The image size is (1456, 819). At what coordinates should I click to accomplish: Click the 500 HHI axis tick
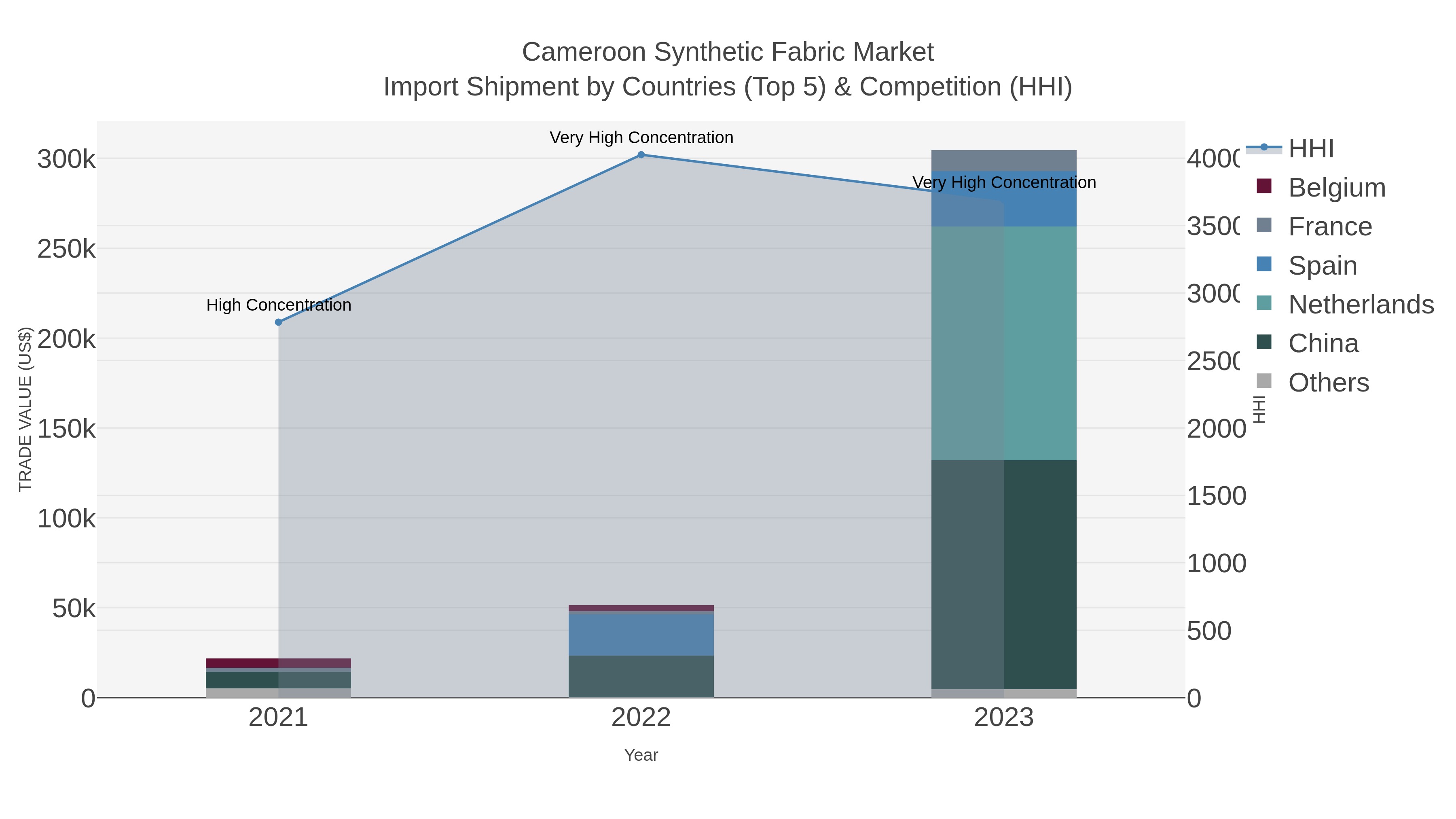pyautogui.click(x=1209, y=631)
